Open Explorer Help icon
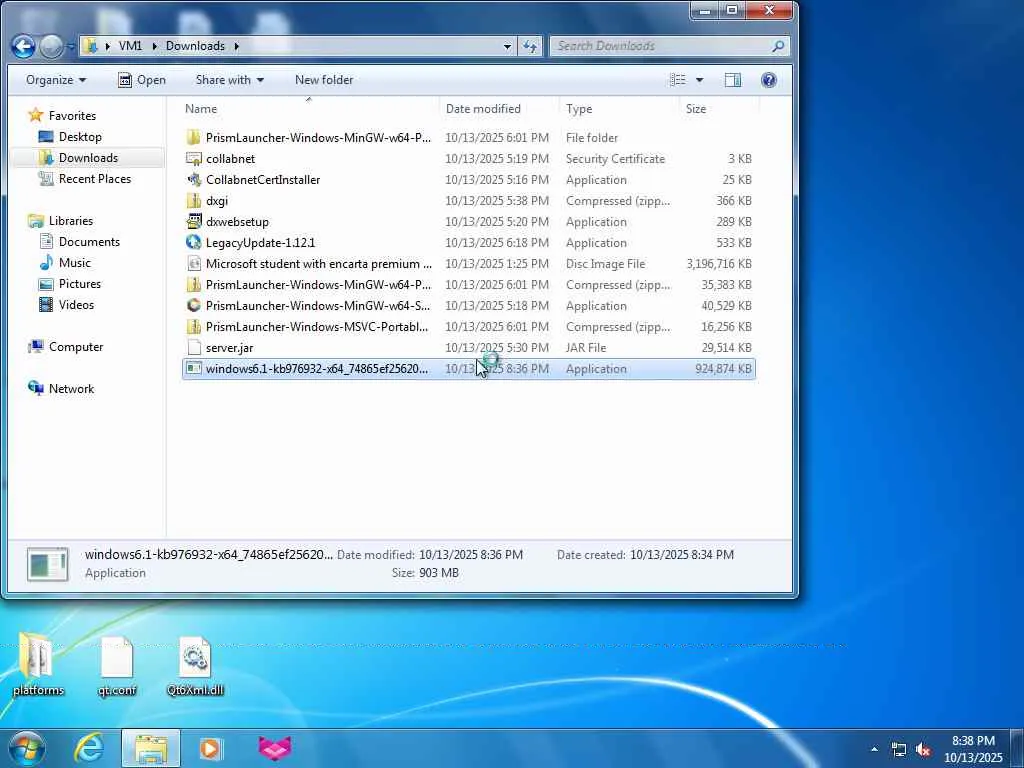This screenshot has height=768, width=1024. 769,80
